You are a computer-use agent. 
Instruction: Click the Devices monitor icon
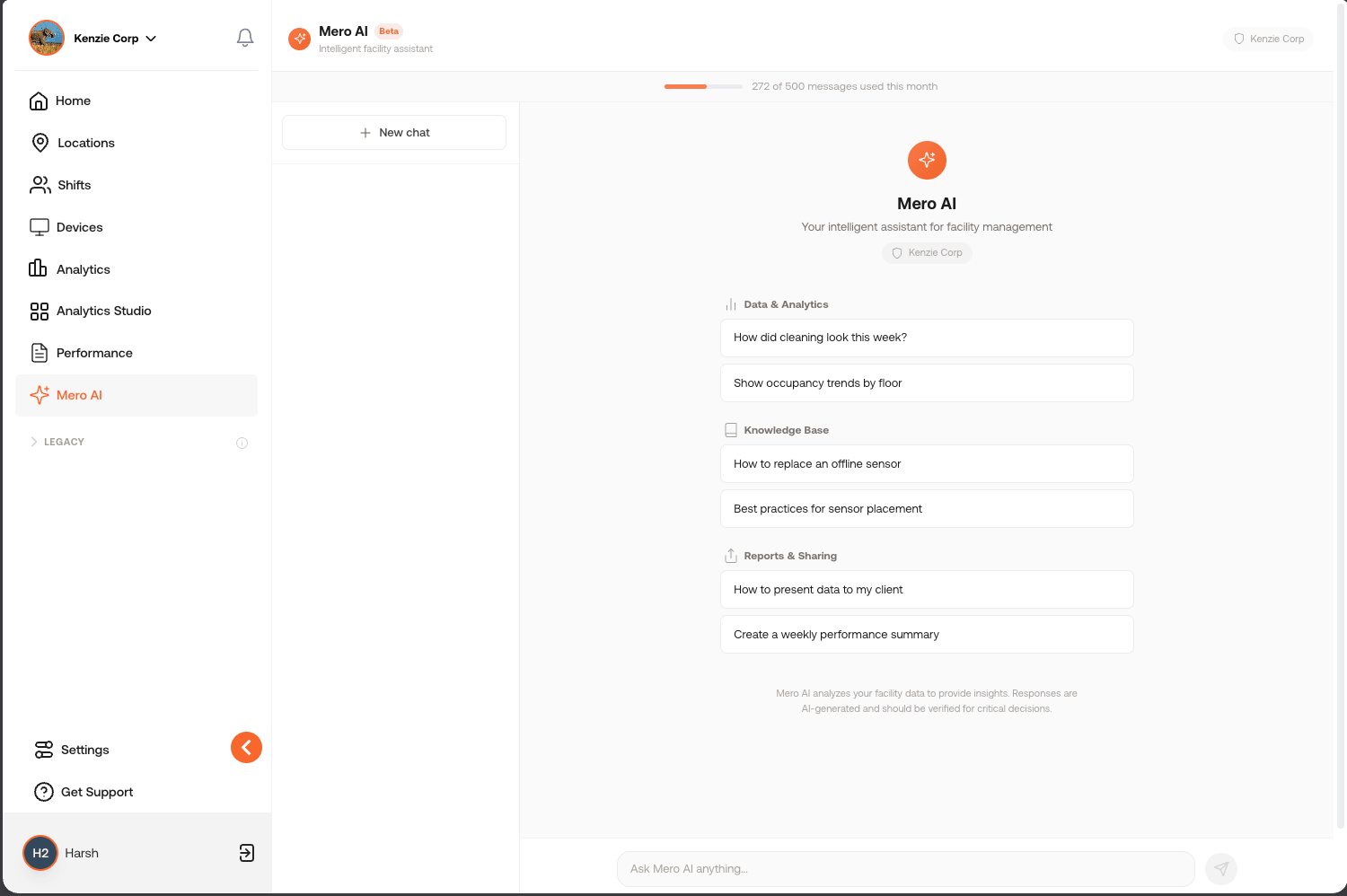tap(40, 227)
